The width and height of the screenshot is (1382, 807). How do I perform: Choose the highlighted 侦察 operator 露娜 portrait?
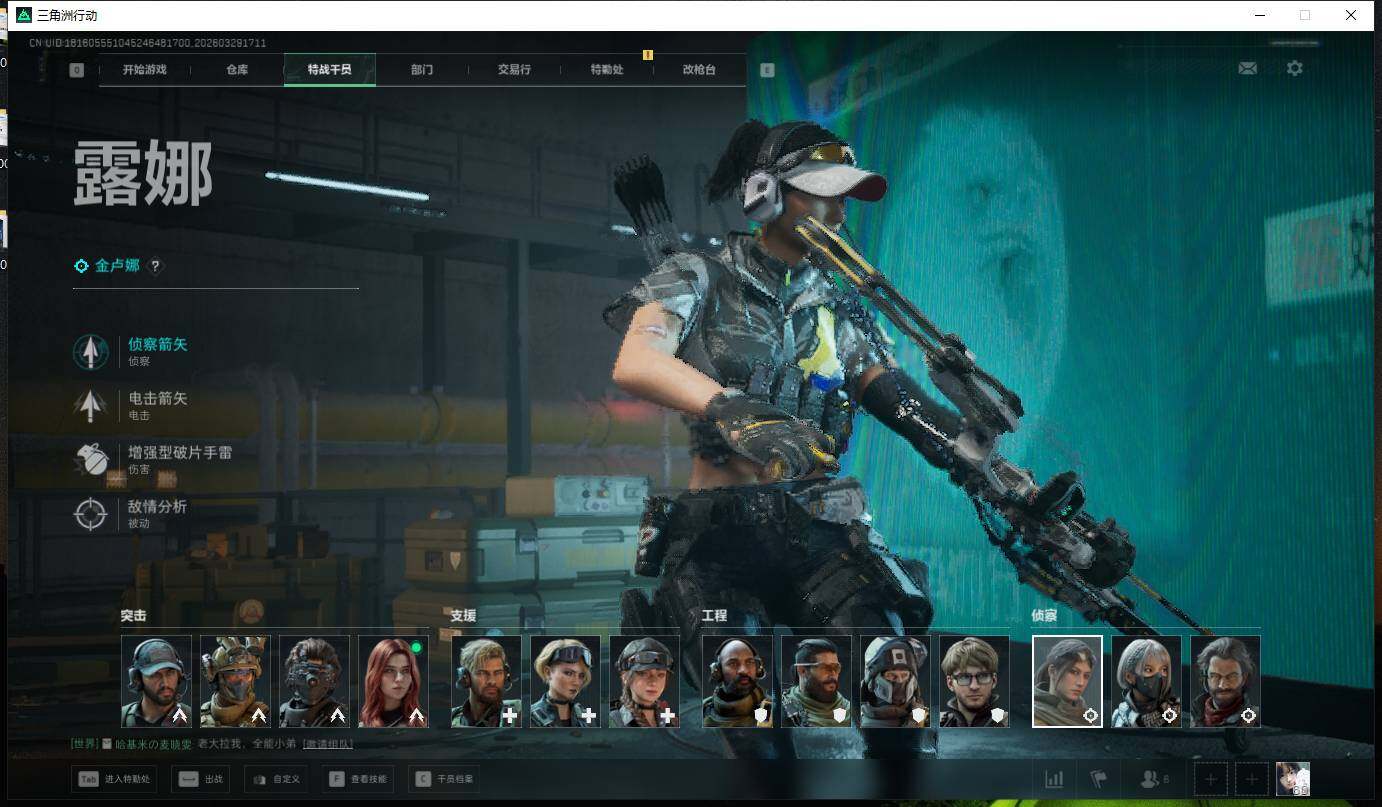click(x=1067, y=681)
